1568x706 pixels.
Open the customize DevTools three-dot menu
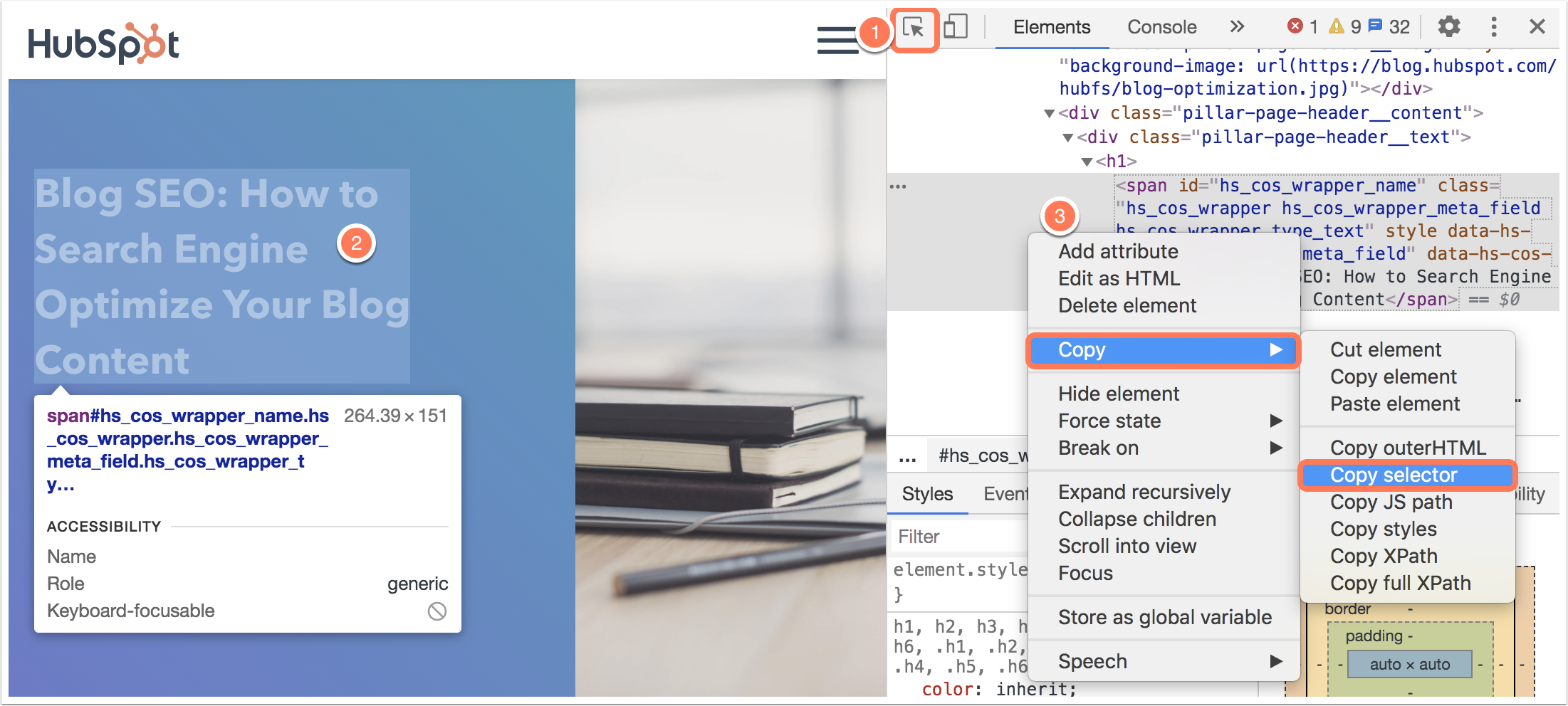(1493, 26)
